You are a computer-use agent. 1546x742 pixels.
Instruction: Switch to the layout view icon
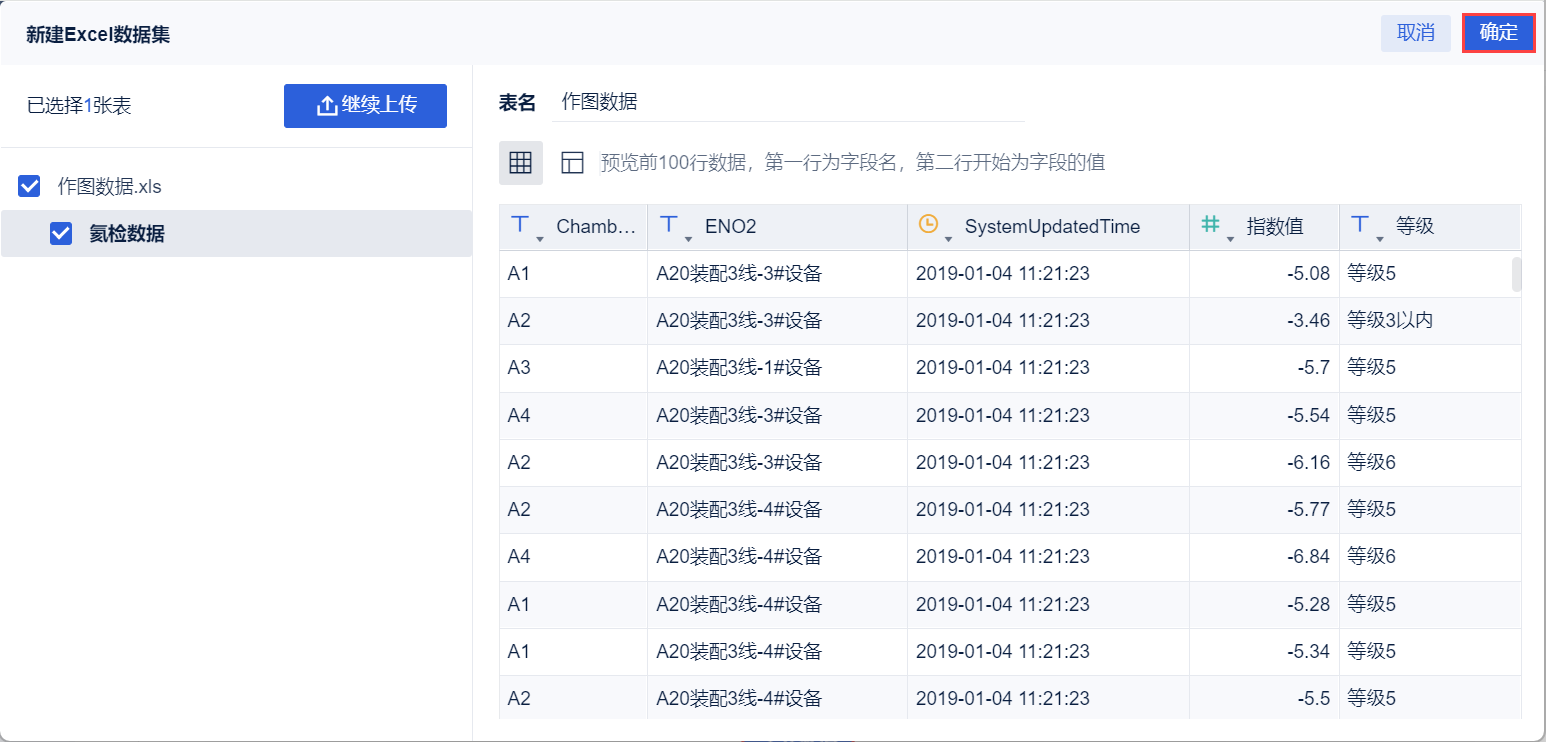[572, 163]
